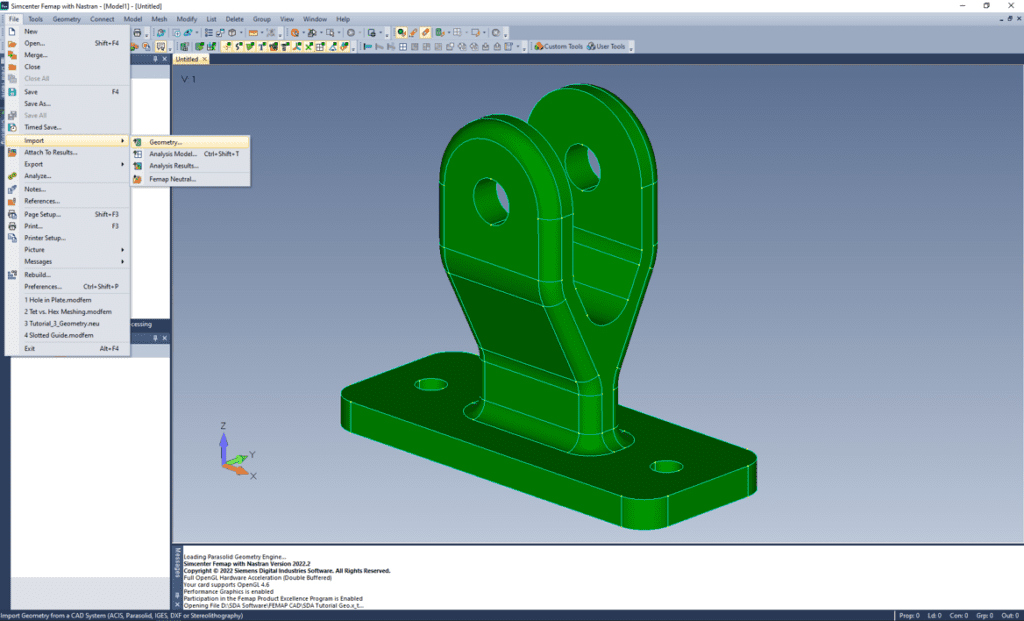Open the Geometry menu in the menu bar
Image resolution: width=1024 pixels, height=621 pixels.
point(67,19)
